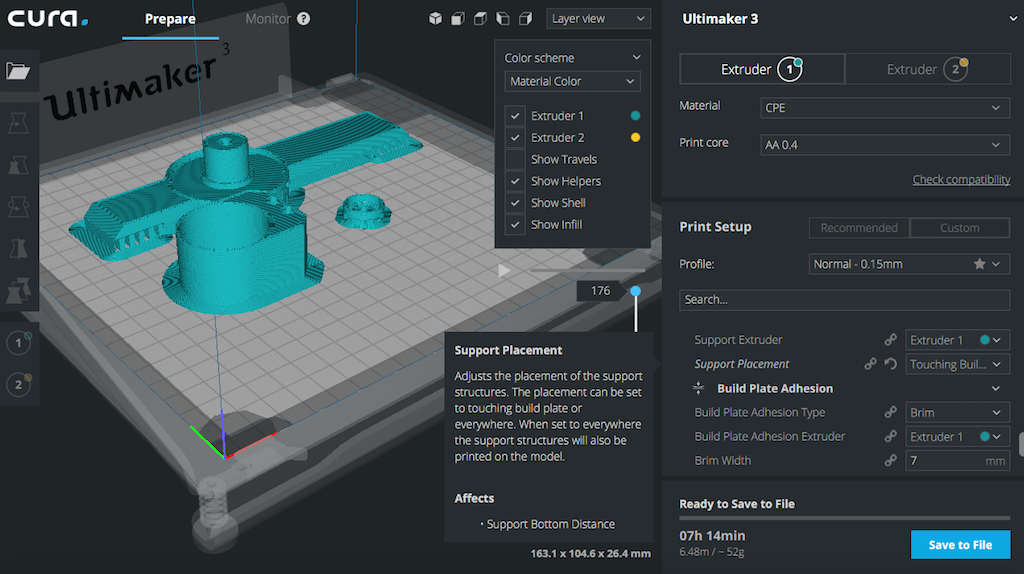Click the settings Search field
Image resolution: width=1024 pixels, height=574 pixels.
point(844,300)
